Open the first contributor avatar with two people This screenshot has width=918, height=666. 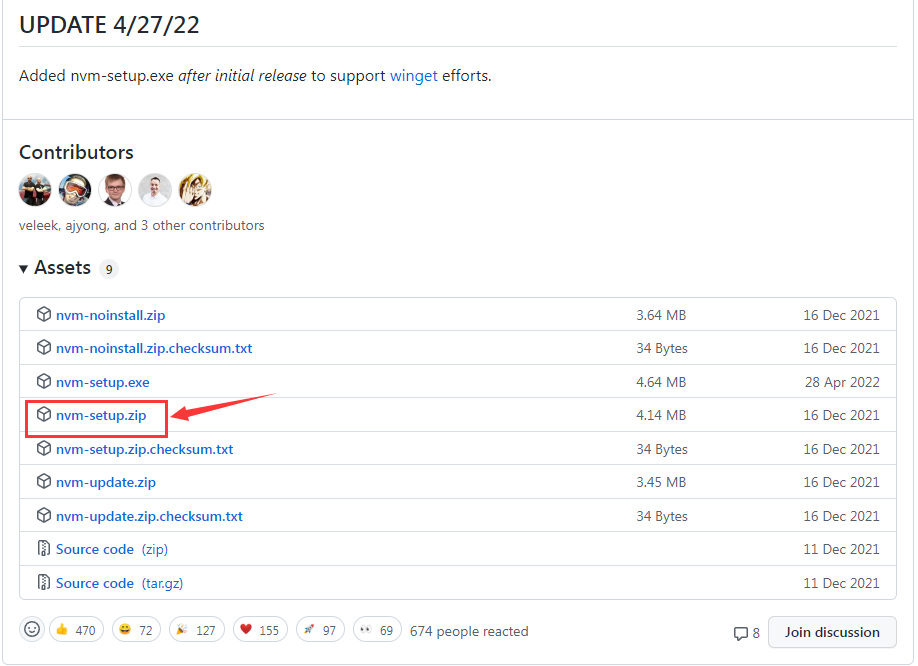35,190
